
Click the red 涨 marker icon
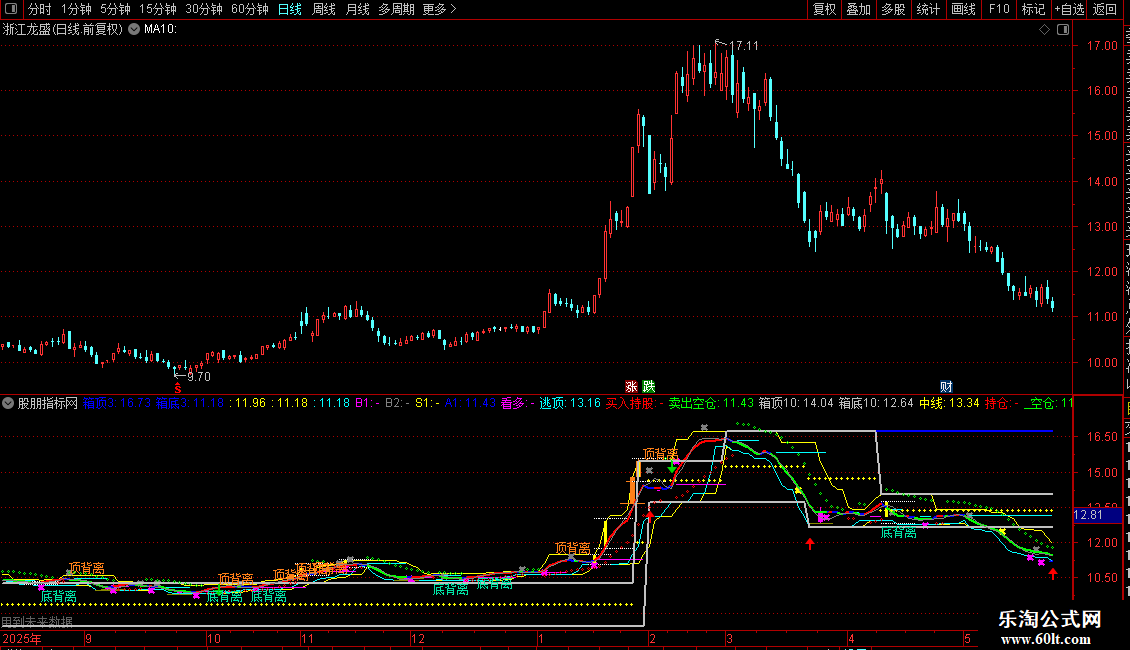(x=631, y=387)
